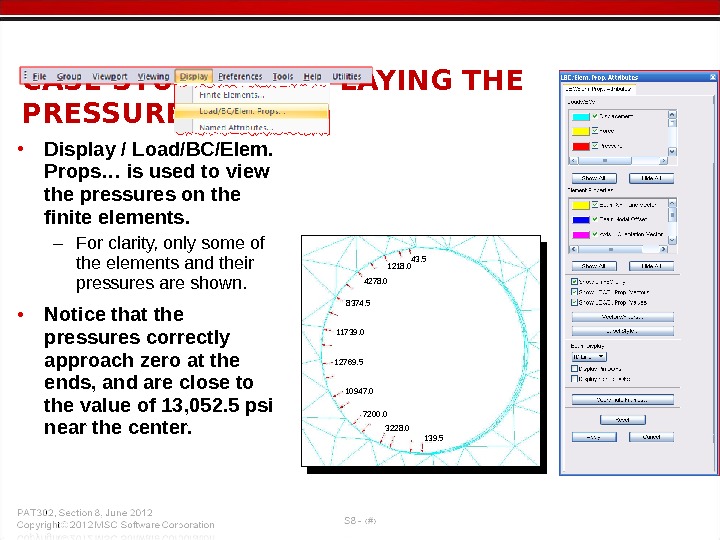Click pressure value 3228.0 in plot

click(x=397, y=428)
